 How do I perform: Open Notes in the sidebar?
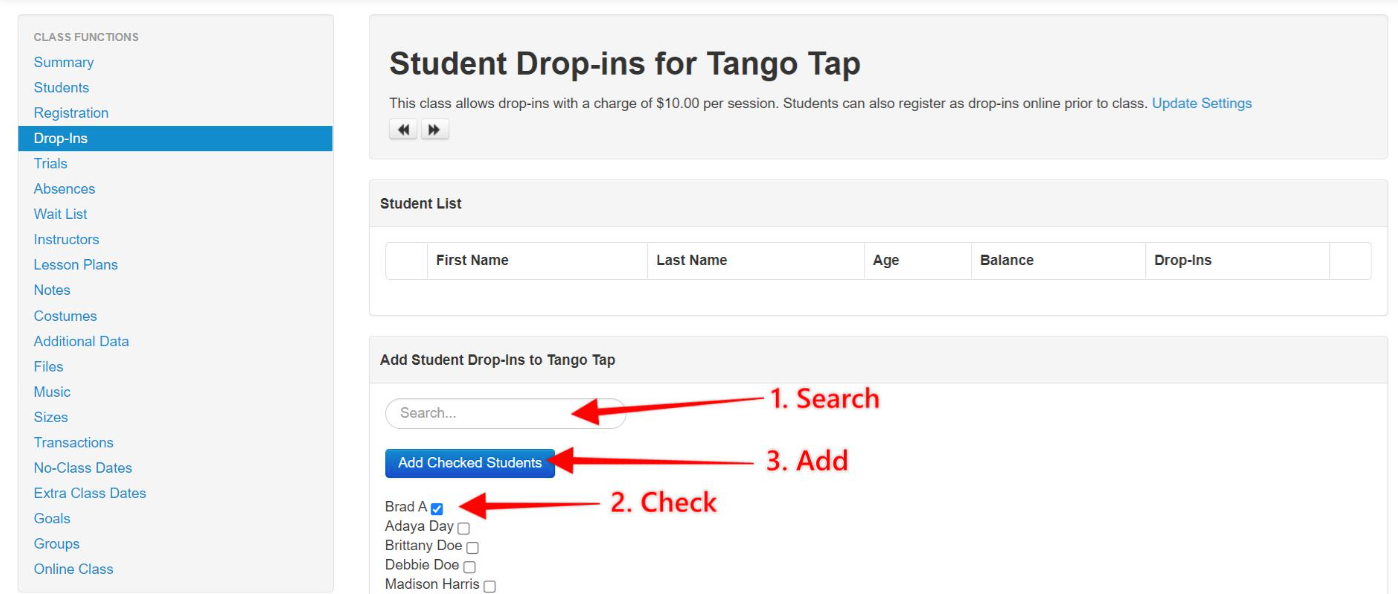pyautogui.click(x=52, y=290)
